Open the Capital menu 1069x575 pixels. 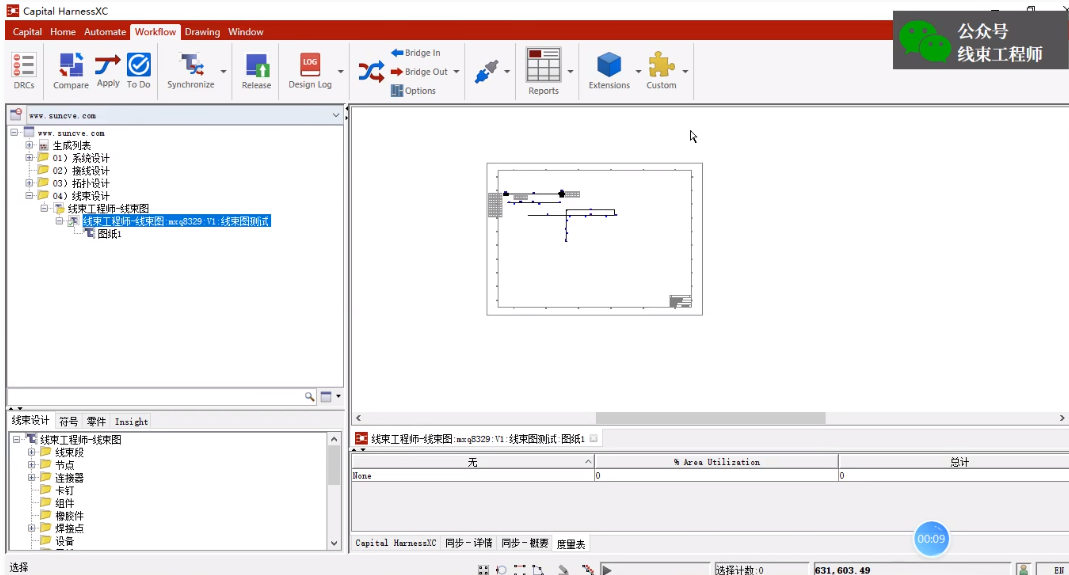pyautogui.click(x=27, y=31)
